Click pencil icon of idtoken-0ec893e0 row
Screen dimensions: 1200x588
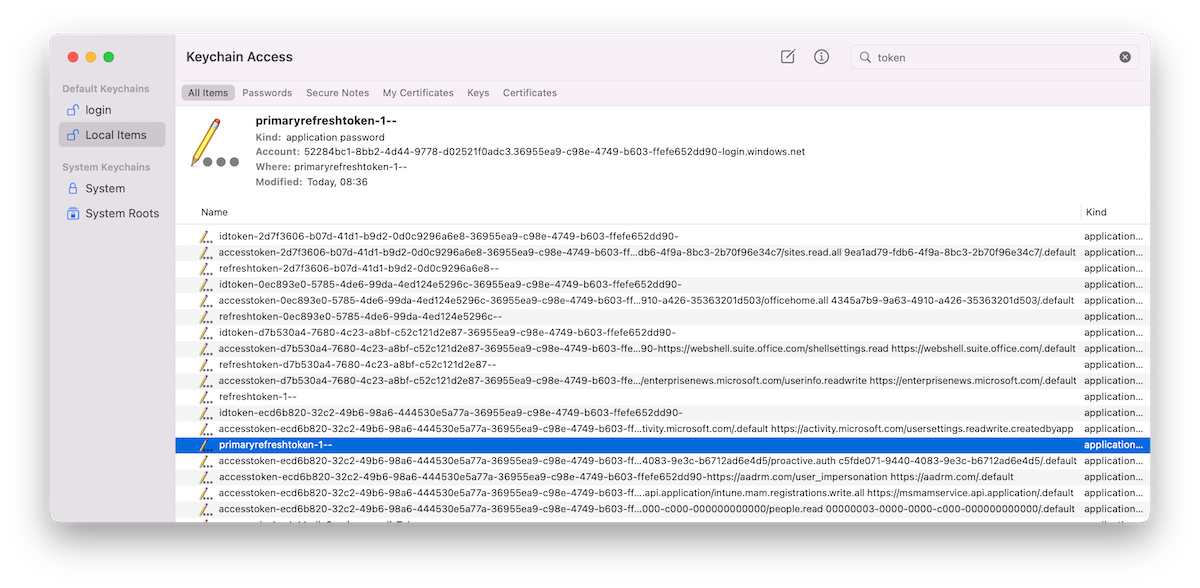click(206, 284)
